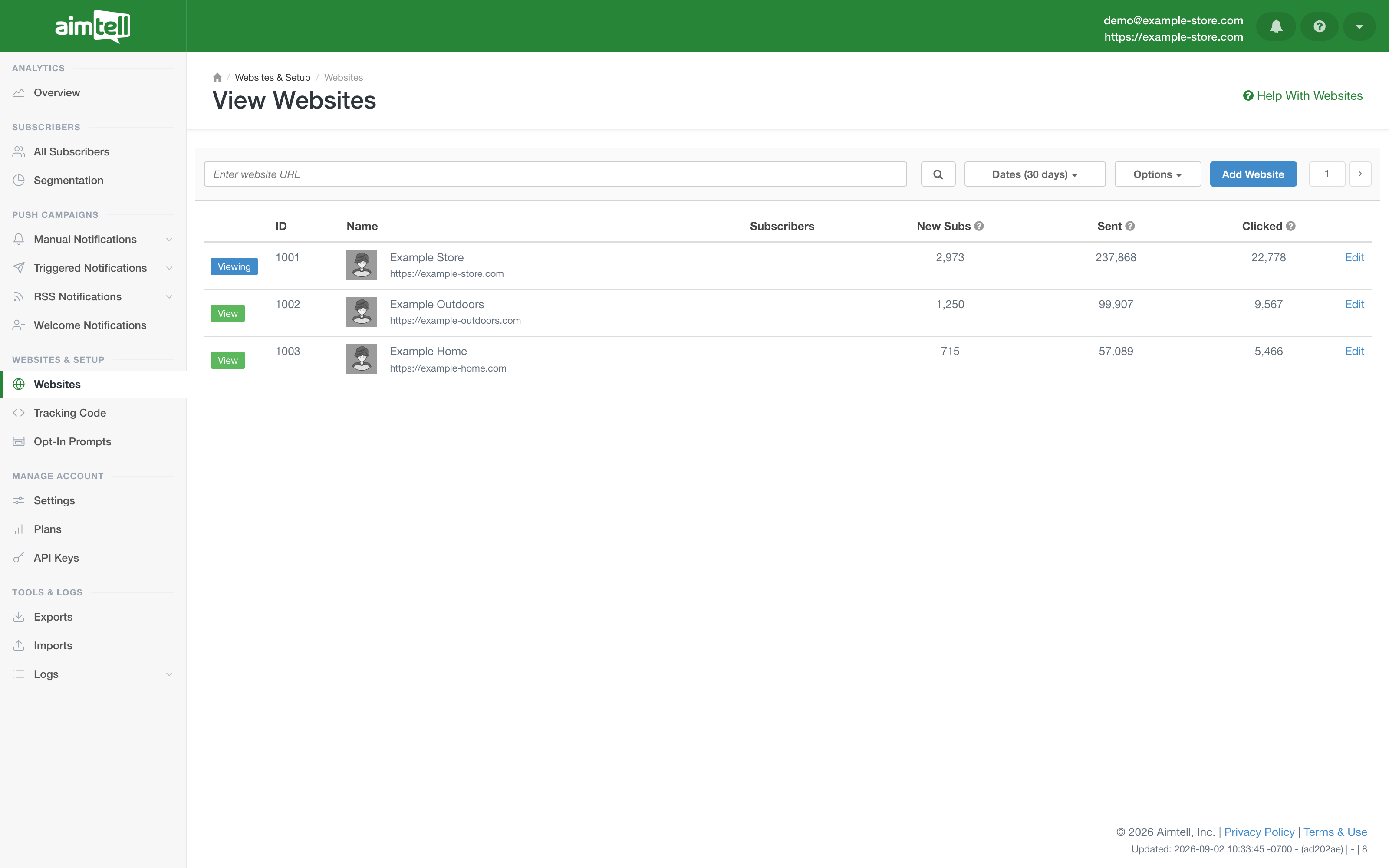This screenshot has width=1389, height=868.
Task: Click the search magnifier button
Action: (938, 174)
